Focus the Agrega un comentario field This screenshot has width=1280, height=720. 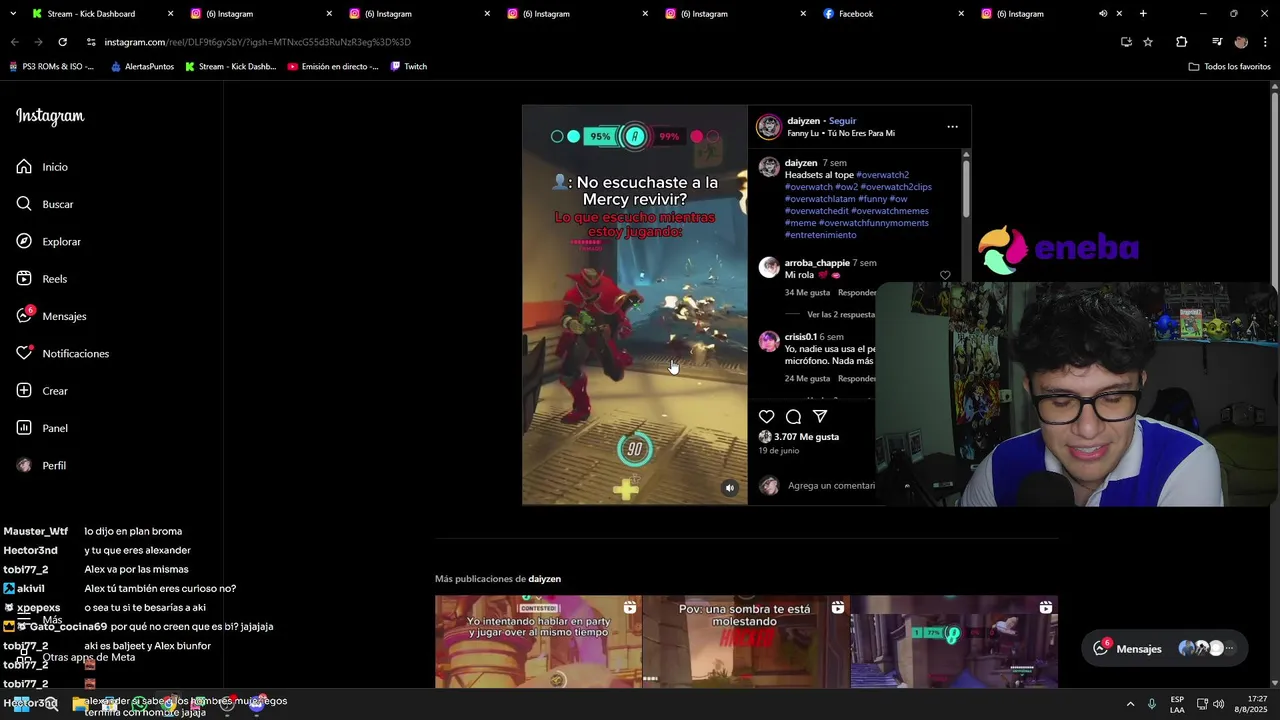(831, 485)
